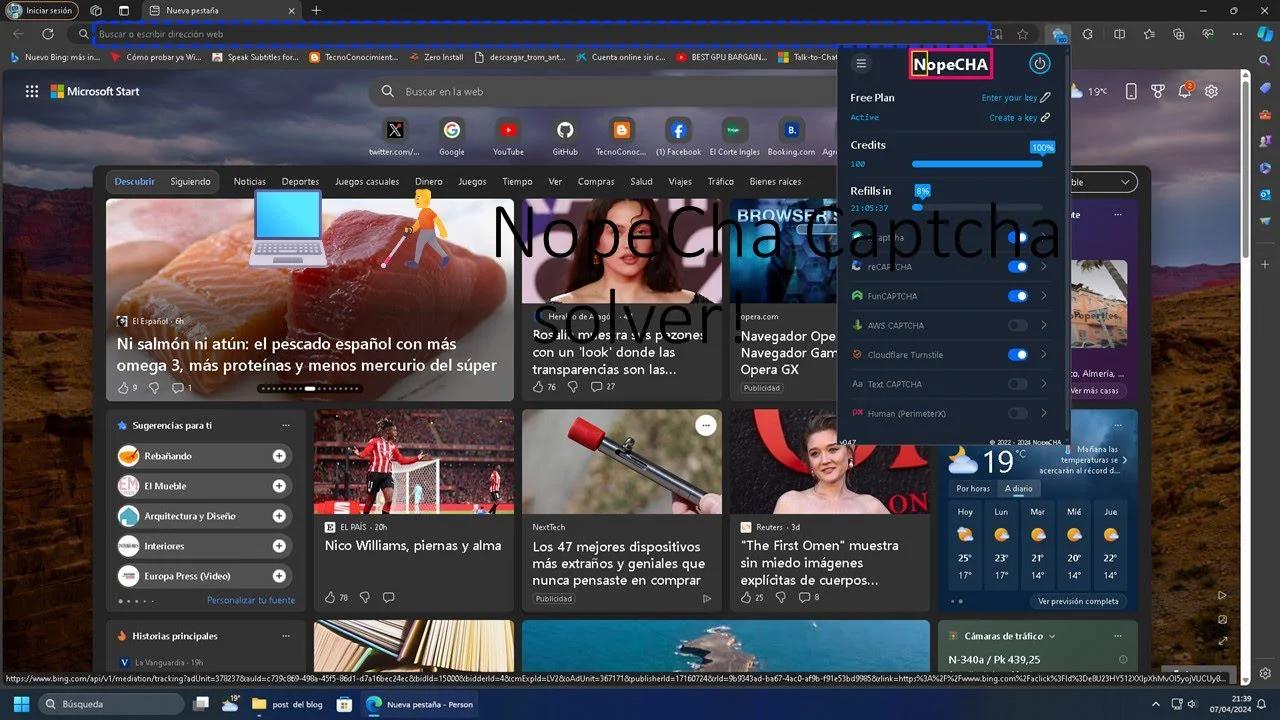1280x720 pixels.
Task: Open the GitHub shortcut tile
Action: pyautogui.click(x=565, y=130)
